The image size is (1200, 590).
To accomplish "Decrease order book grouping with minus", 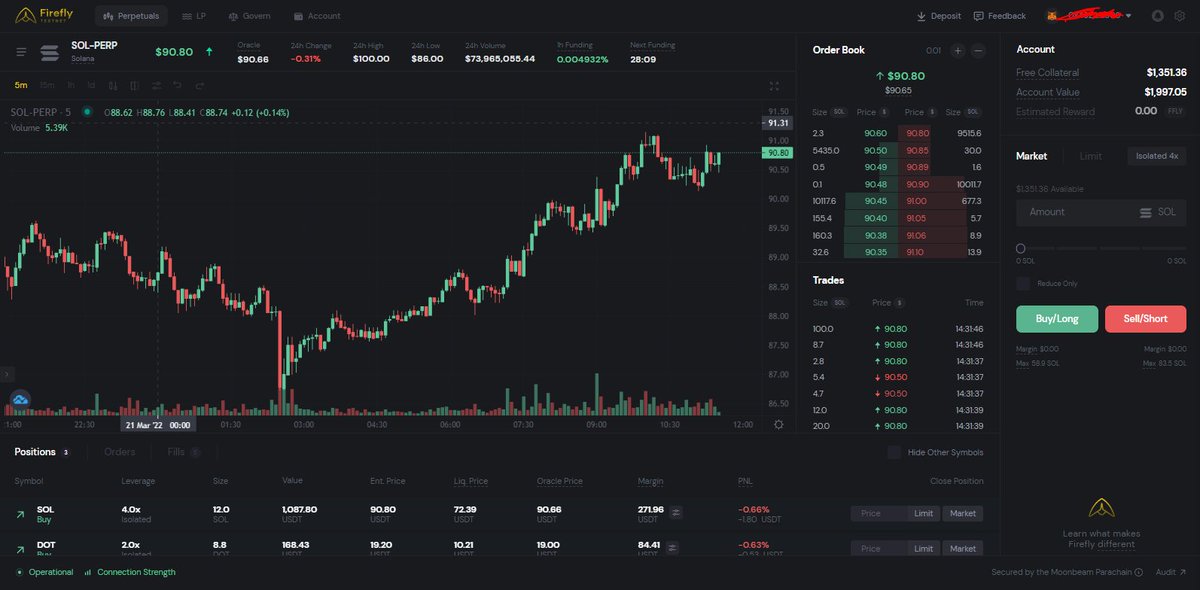I will pos(978,50).
